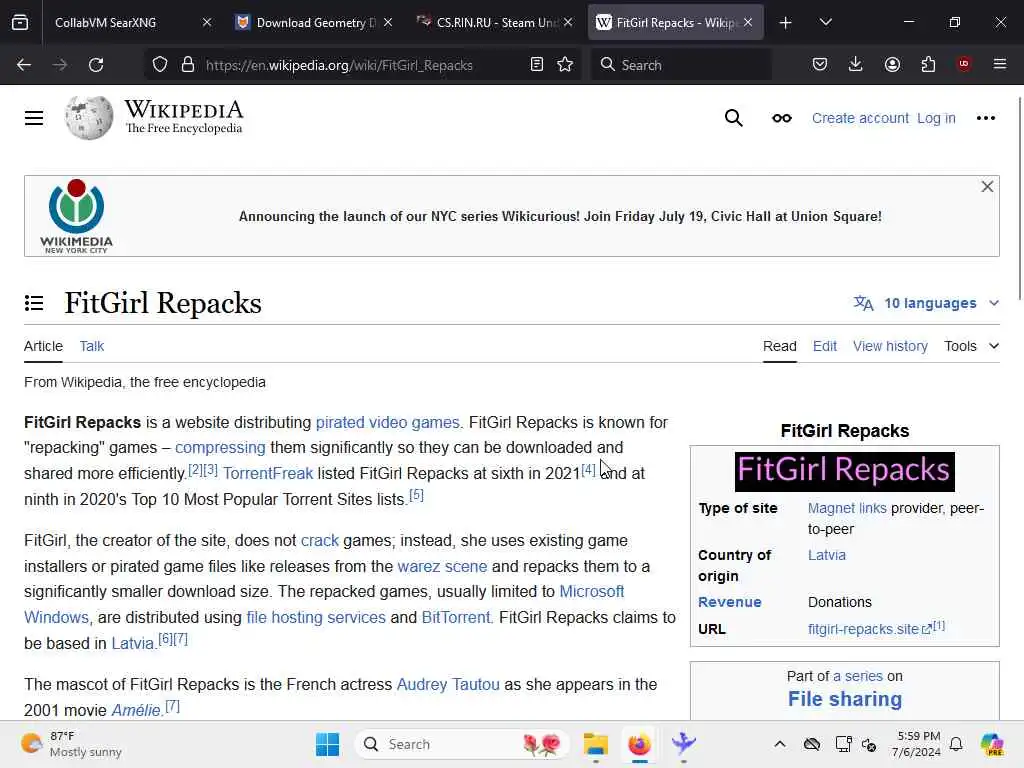
Task: Bookmark this page with the star
Action: tap(566, 64)
